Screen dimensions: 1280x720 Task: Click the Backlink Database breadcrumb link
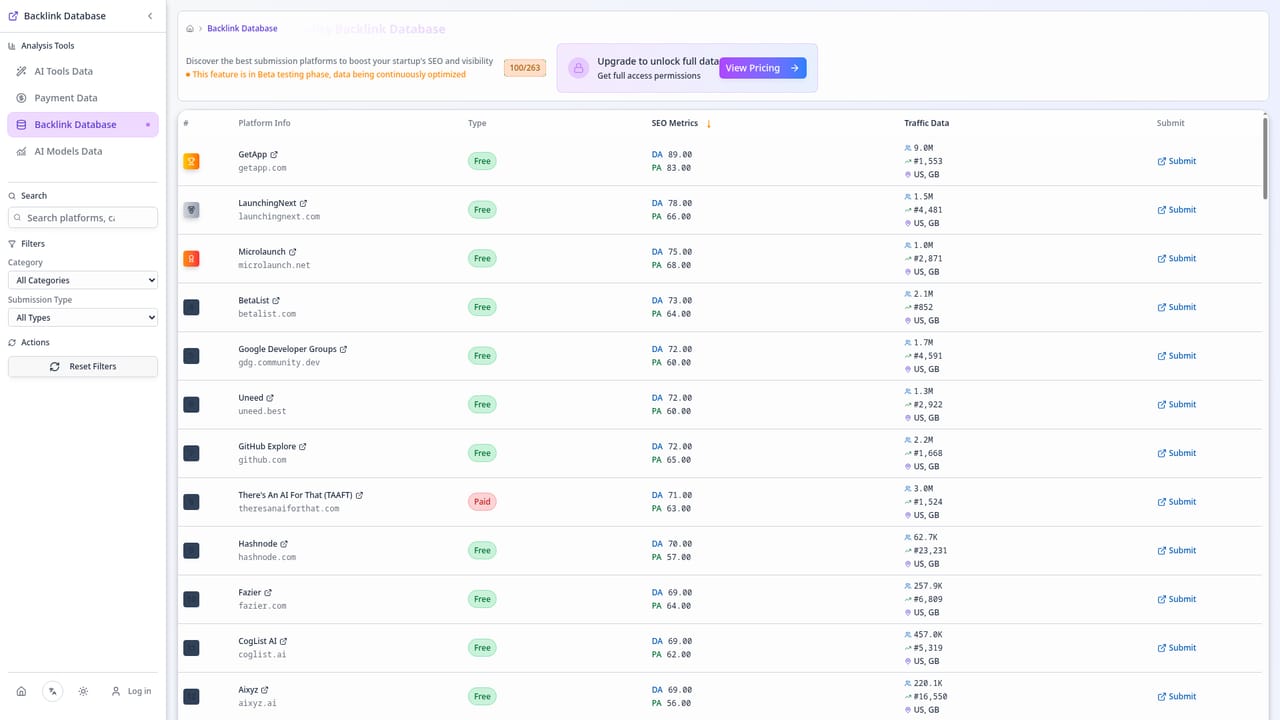(x=242, y=28)
